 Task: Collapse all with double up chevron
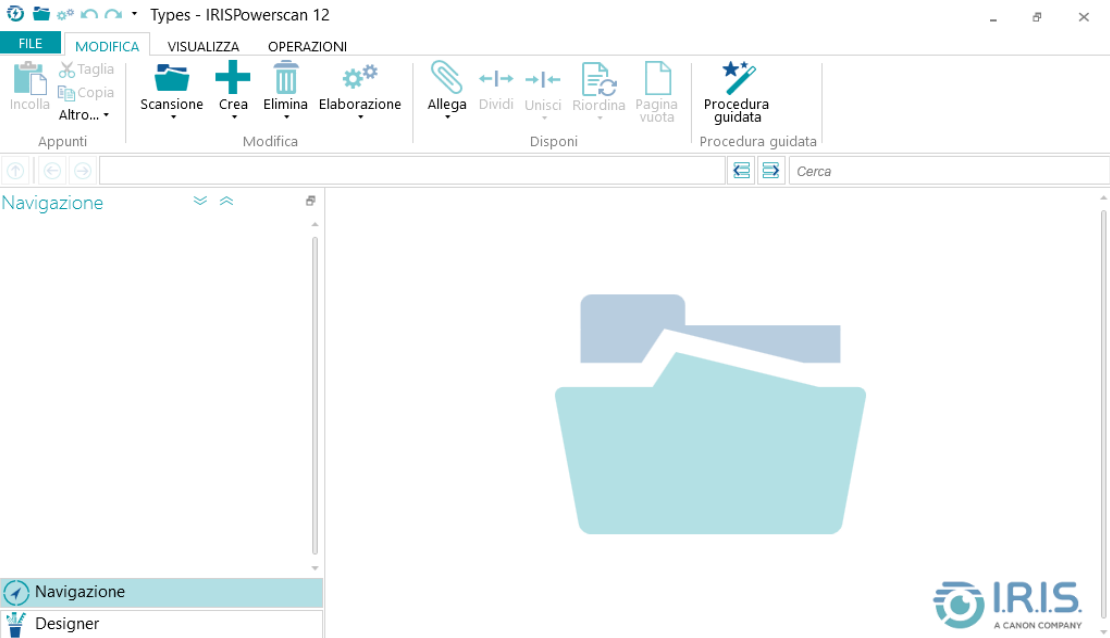coord(227,201)
